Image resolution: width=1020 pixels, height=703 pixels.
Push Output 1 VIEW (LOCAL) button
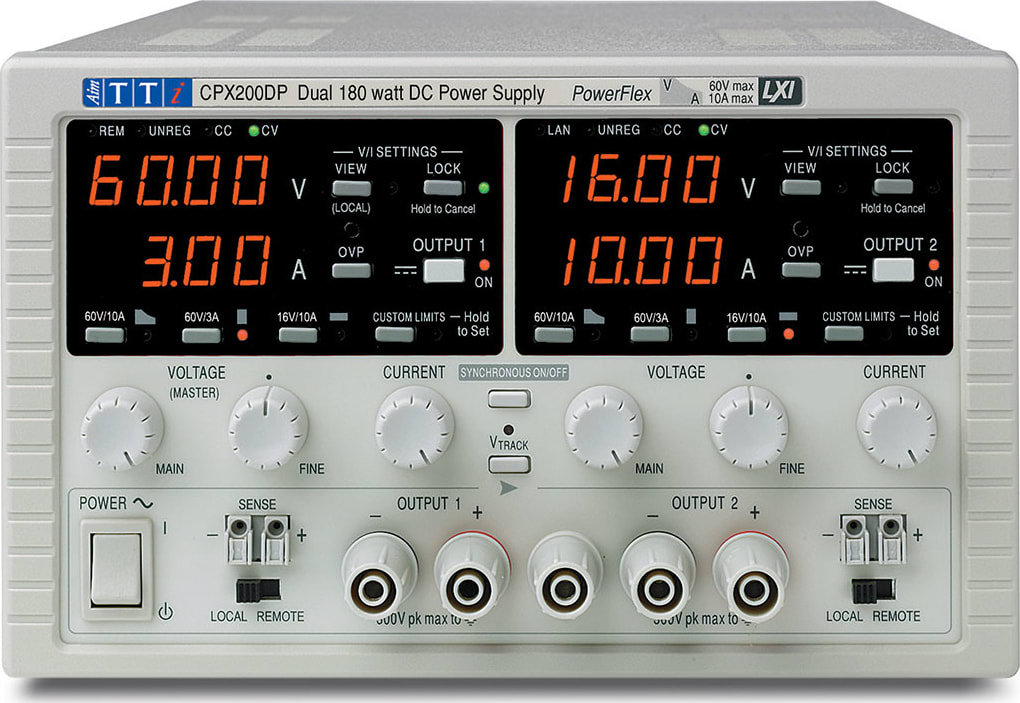point(351,189)
